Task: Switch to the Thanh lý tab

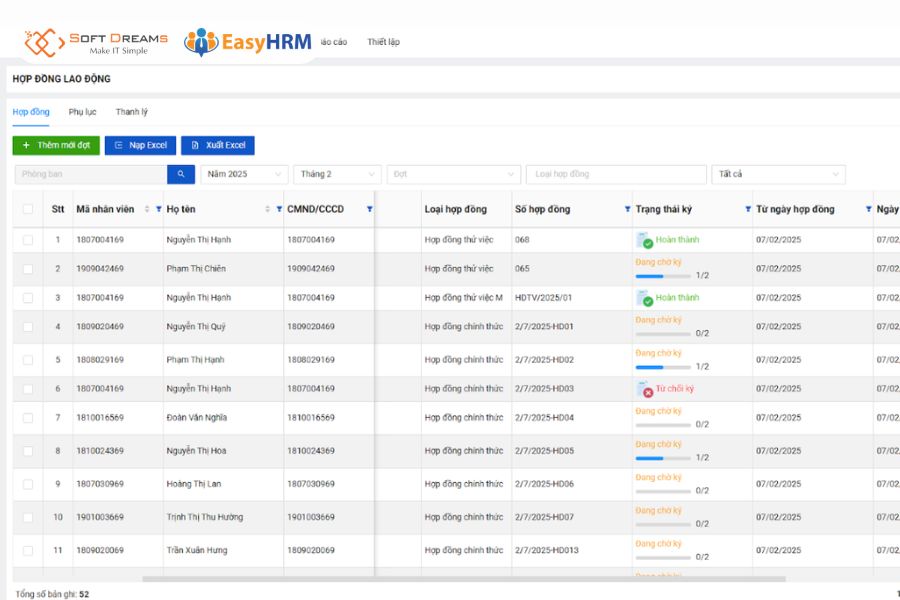Action: 131,112
